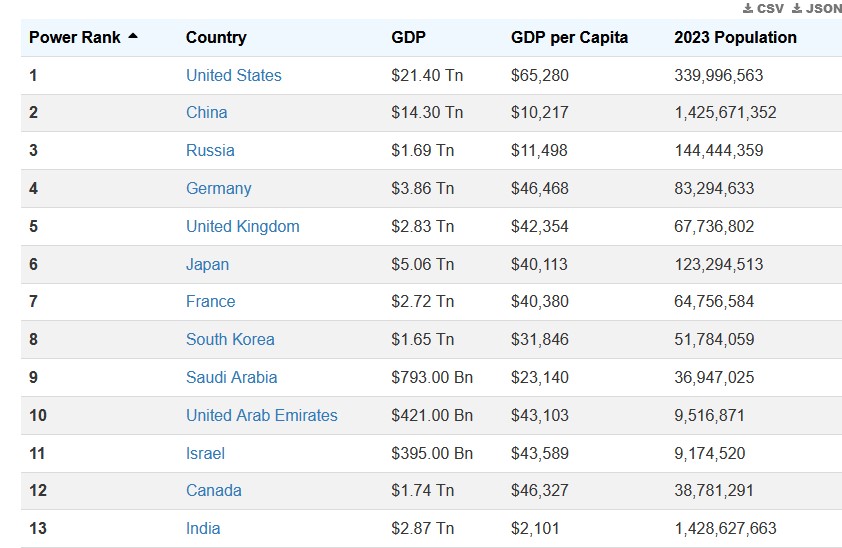Click the India country link

tap(203, 528)
